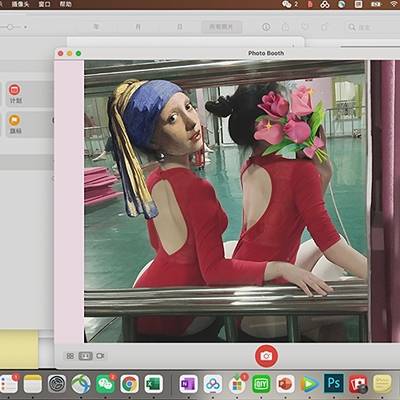Switch Photo Booth to video recording mode
The width and height of the screenshot is (400, 400).
click(x=100, y=356)
